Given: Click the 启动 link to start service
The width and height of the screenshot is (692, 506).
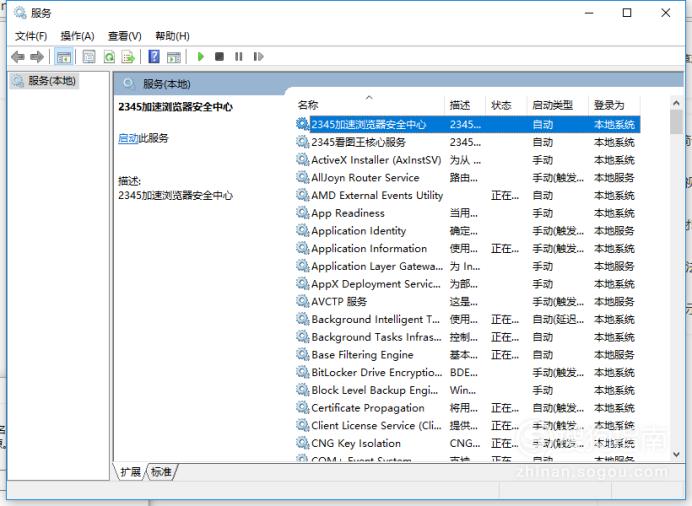Looking at the screenshot, I should tap(128, 138).
